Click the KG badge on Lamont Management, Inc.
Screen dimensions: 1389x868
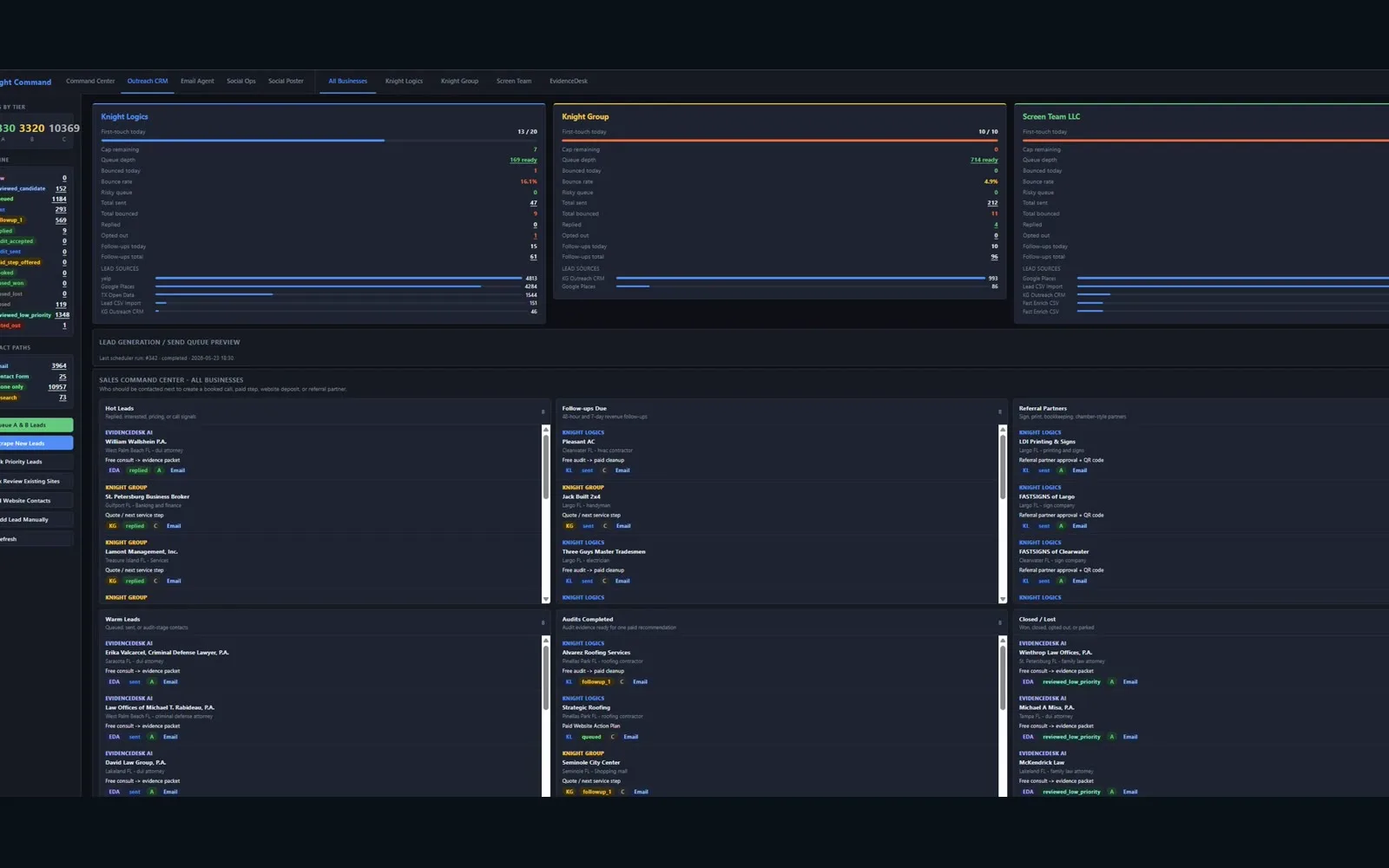(x=112, y=581)
